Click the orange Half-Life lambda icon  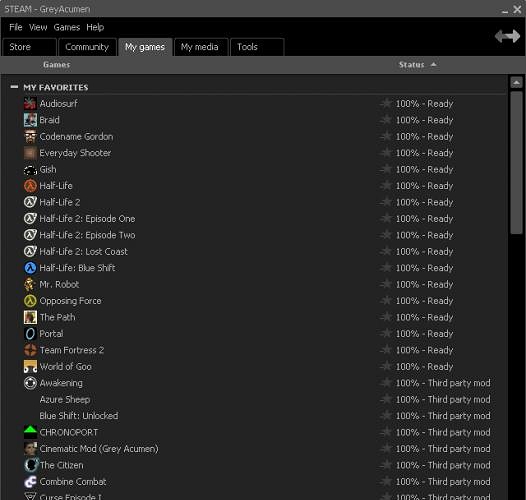[30, 186]
